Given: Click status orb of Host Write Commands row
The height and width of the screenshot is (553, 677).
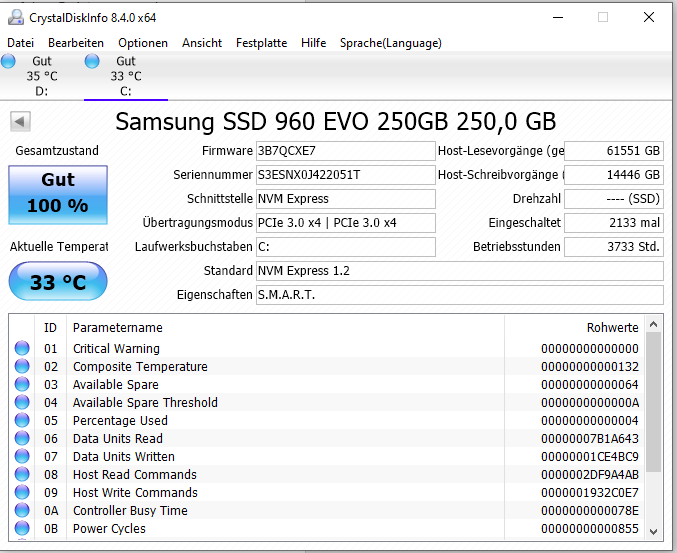Looking at the screenshot, I should pyautogui.click(x=22, y=492).
